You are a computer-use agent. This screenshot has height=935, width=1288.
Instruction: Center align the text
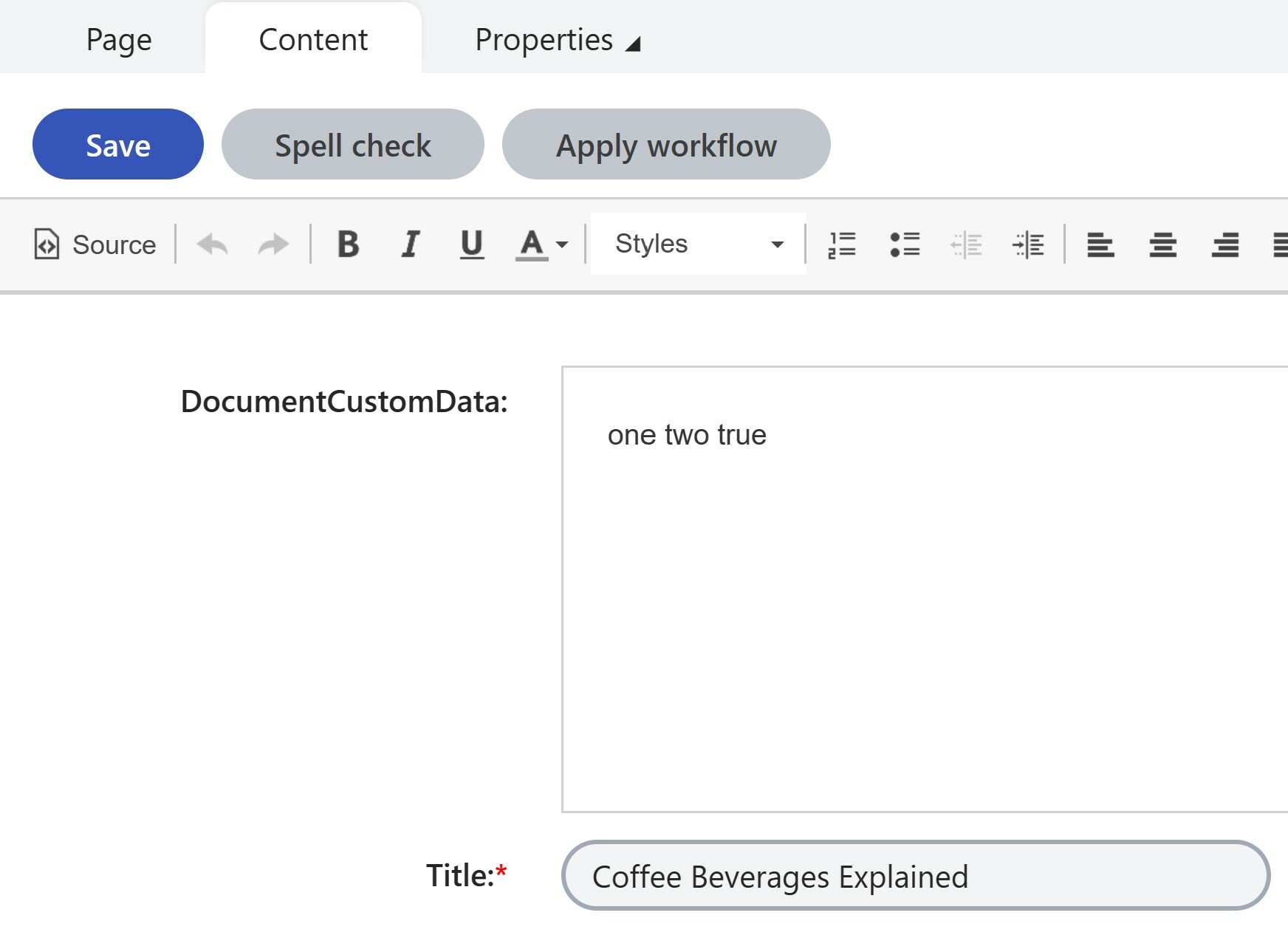point(1163,244)
